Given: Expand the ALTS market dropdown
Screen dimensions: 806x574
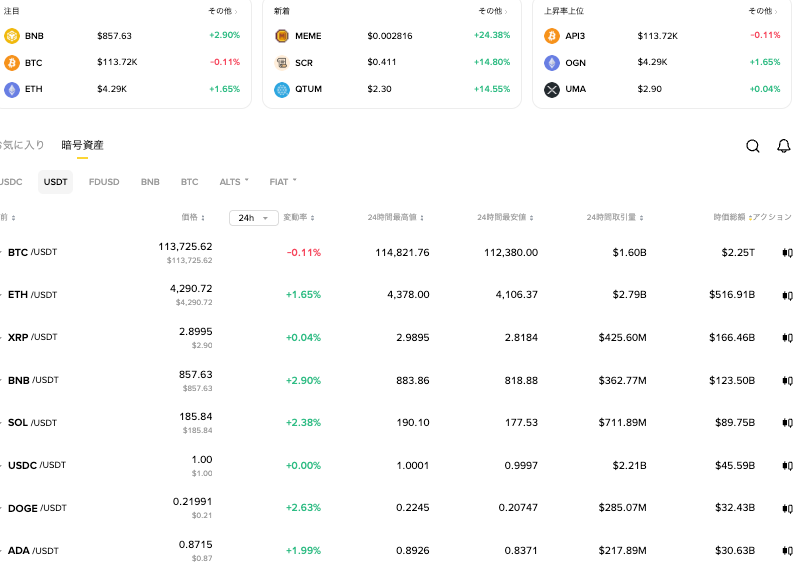Looking at the screenshot, I should pos(234,182).
